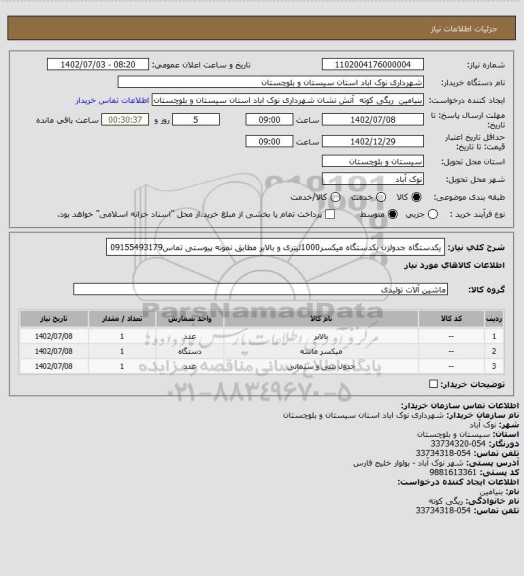
Task: Click the goods group field ماشین آلات تولیدی
Action: 260,289
